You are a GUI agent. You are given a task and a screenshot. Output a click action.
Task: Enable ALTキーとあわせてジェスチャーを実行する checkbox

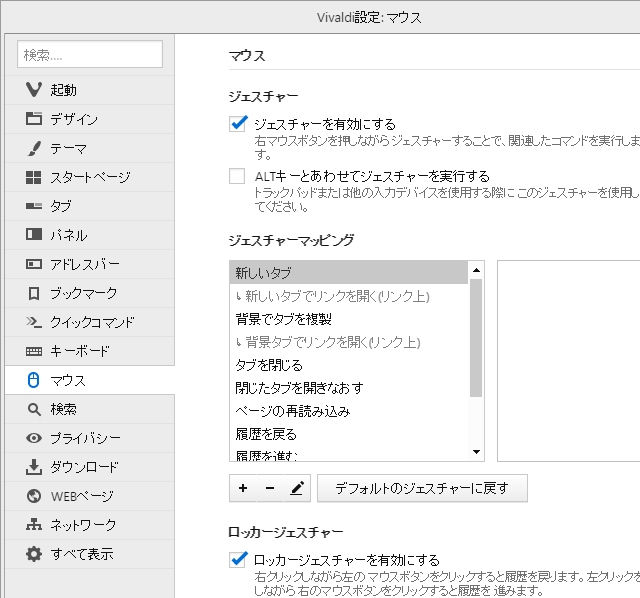click(x=237, y=176)
